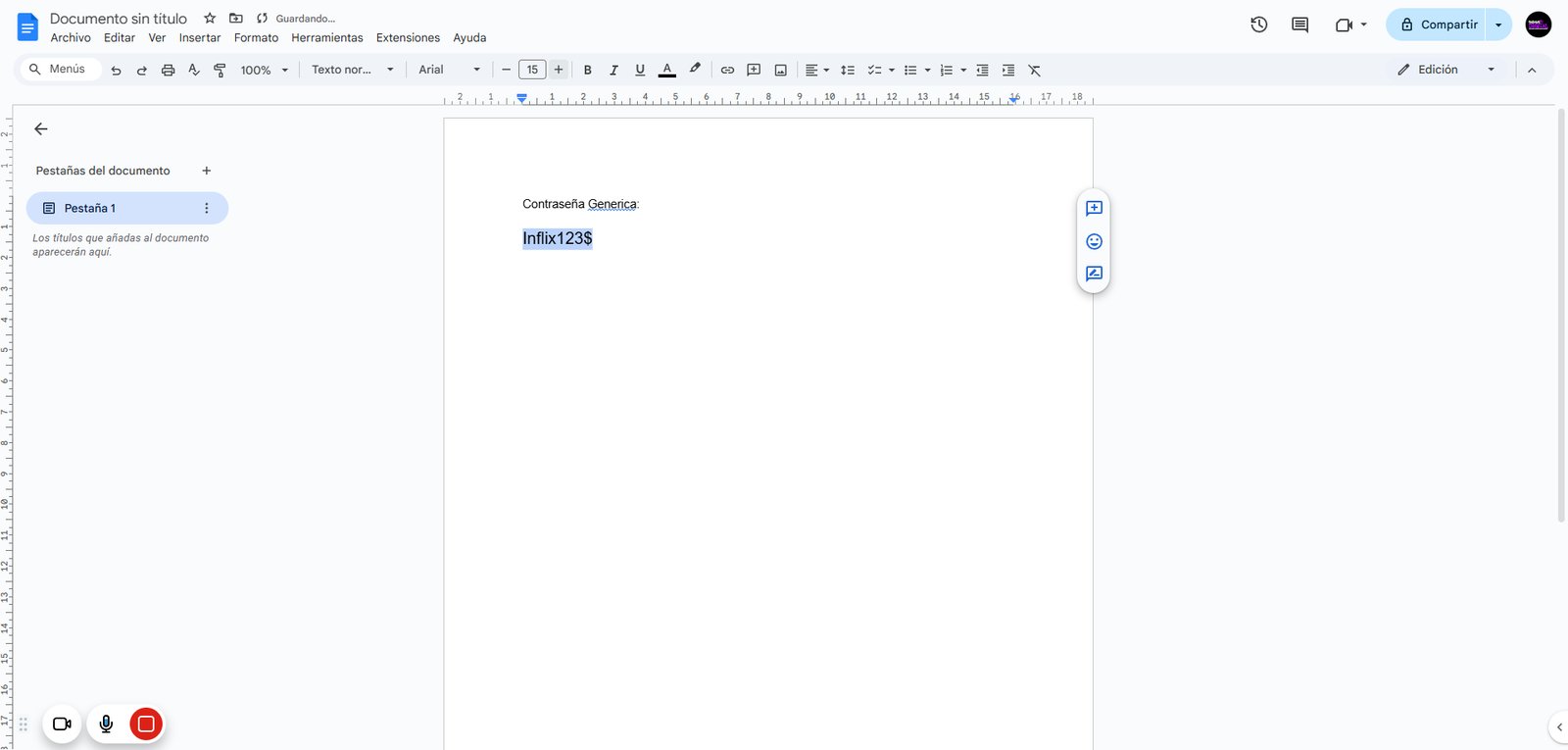The image size is (1568, 750).
Task: Move the document using the folder icon
Action: [236, 18]
